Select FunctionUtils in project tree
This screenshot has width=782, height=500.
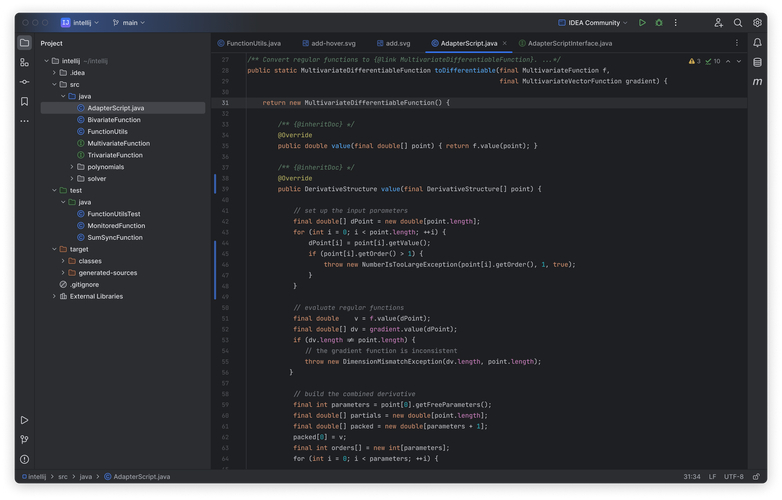click(x=107, y=132)
